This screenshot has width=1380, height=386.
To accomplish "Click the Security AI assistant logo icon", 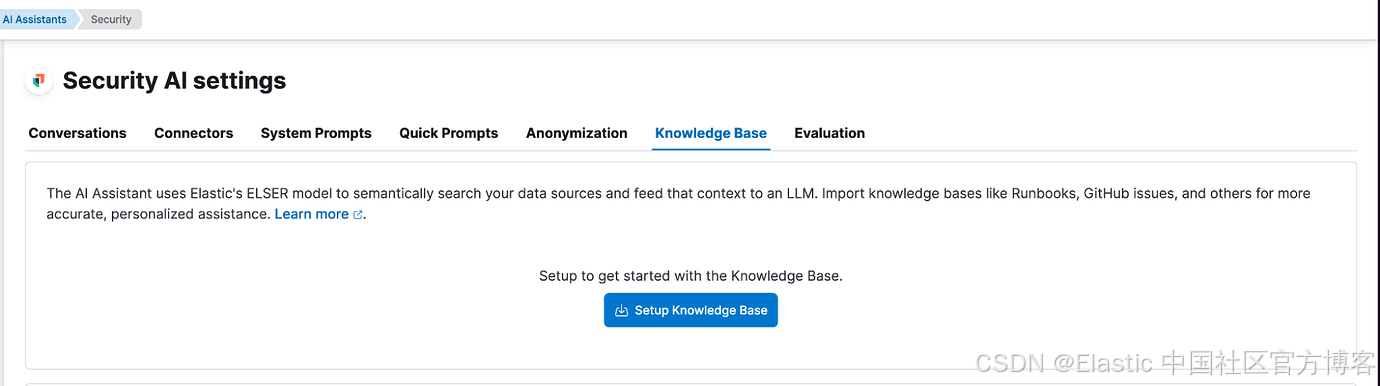I will pos(39,81).
